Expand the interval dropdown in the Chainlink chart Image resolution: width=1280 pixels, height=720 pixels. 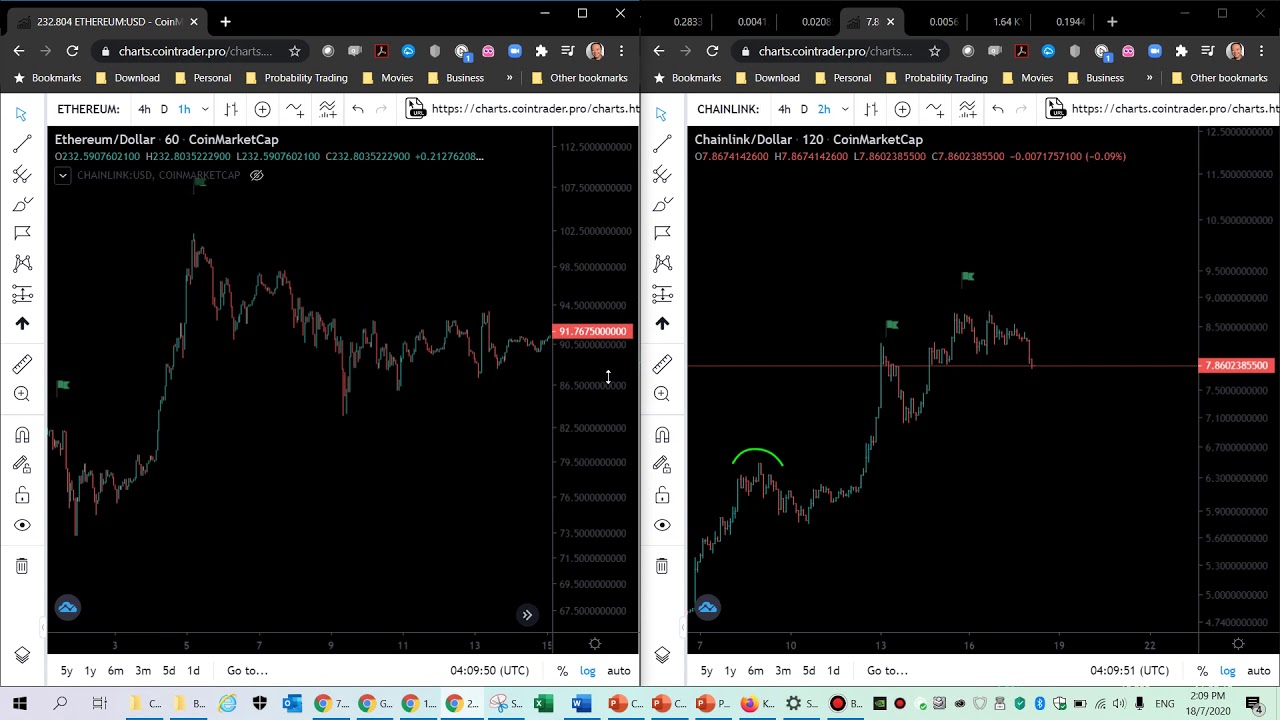click(845, 109)
